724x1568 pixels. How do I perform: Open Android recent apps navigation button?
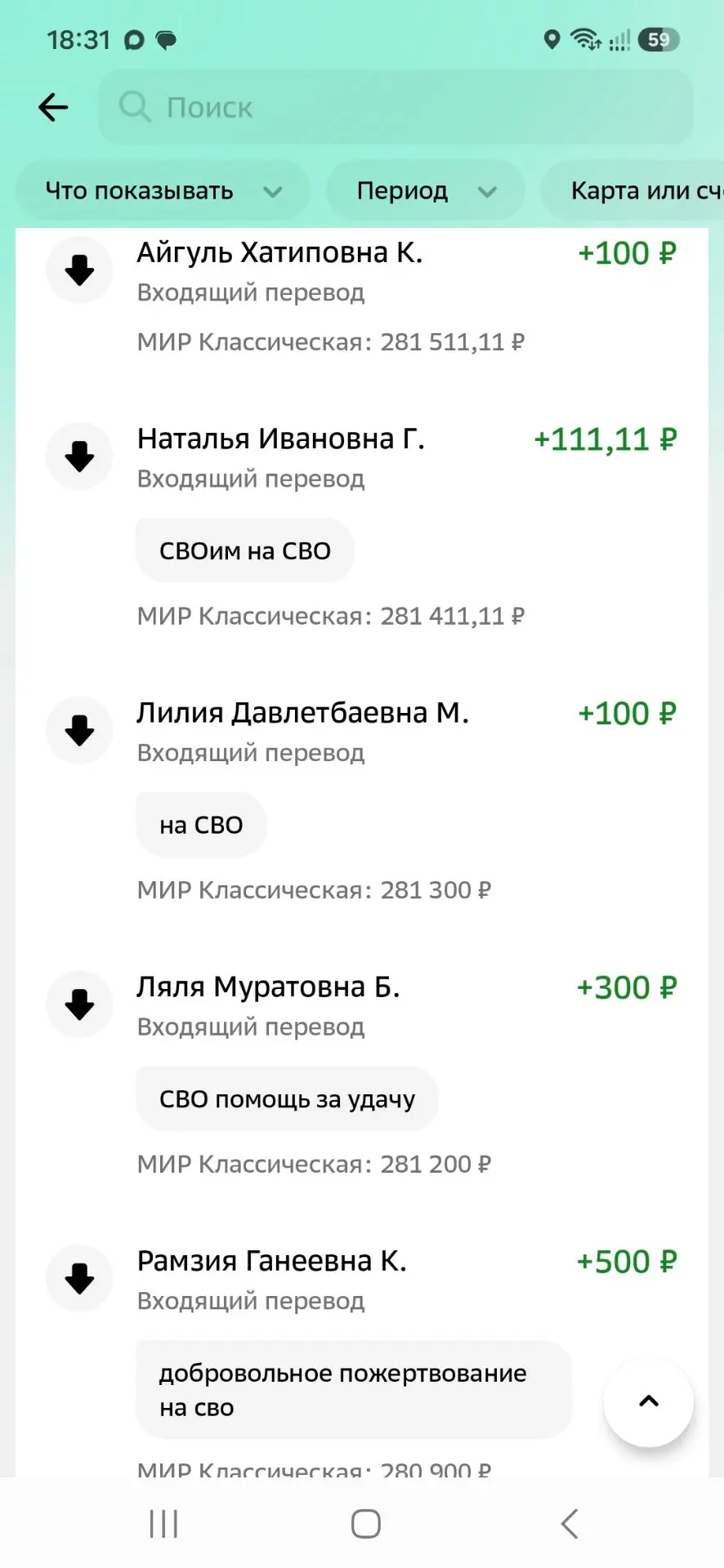point(163,1524)
